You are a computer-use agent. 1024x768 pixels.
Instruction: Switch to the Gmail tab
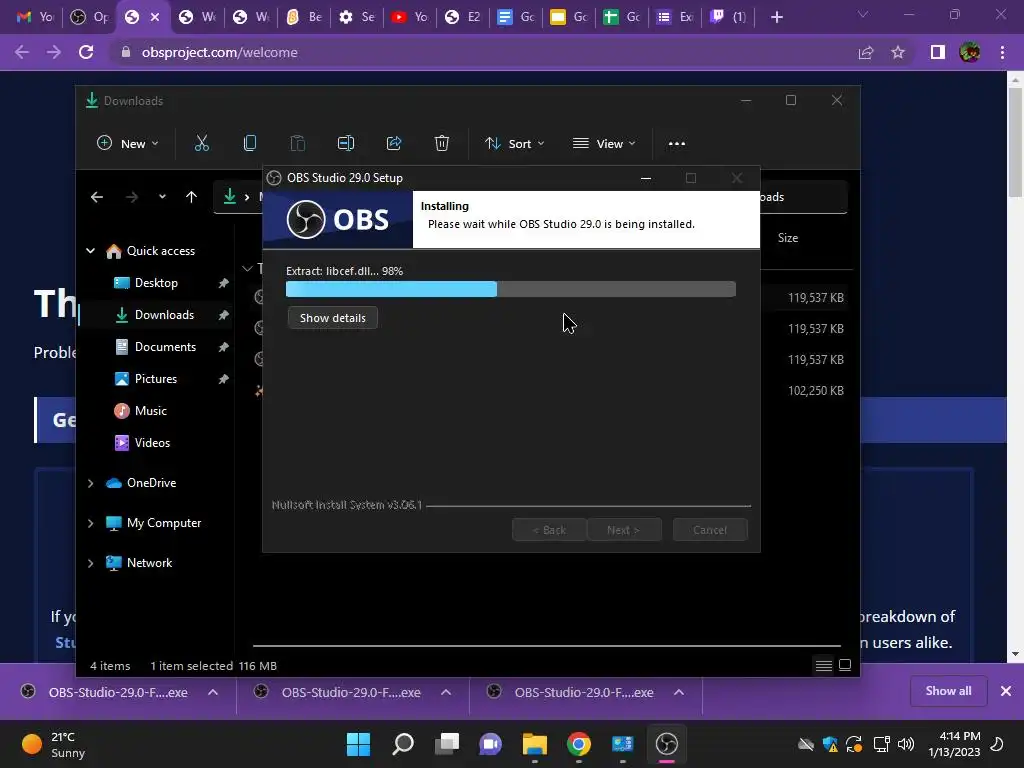35,17
